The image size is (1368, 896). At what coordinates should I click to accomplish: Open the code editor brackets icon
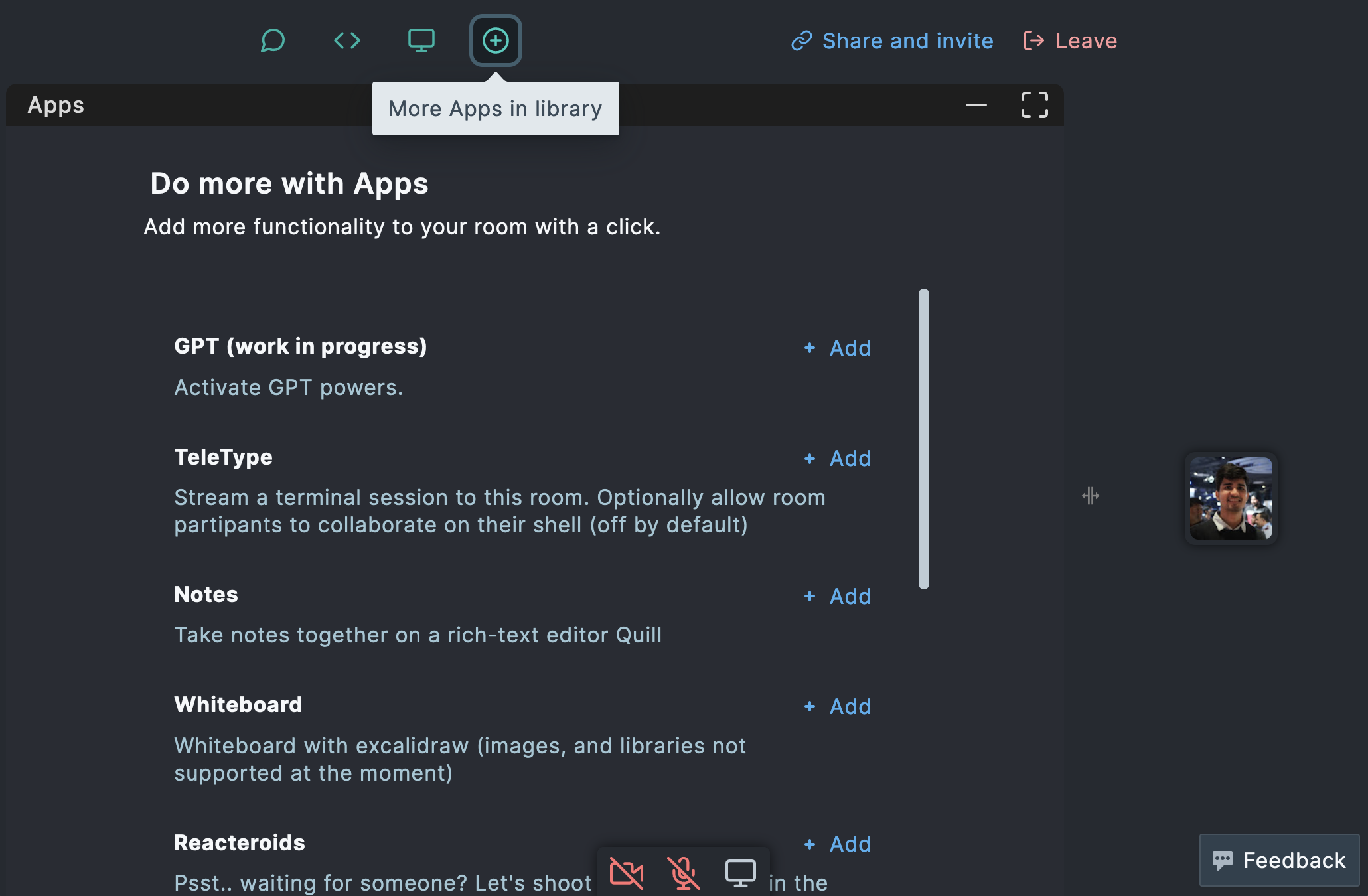[346, 40]
